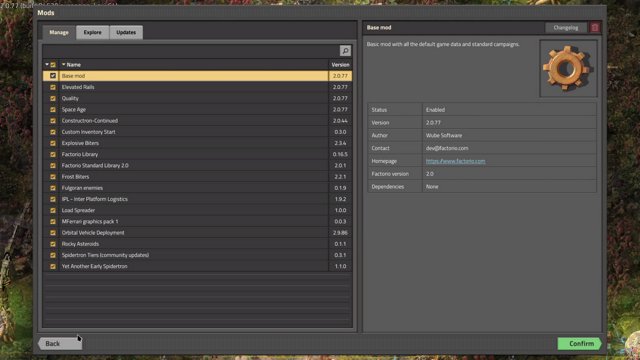Select the Load Spreader row name
The height and width of the screenshot is (360, 640).
pos(78,210)
